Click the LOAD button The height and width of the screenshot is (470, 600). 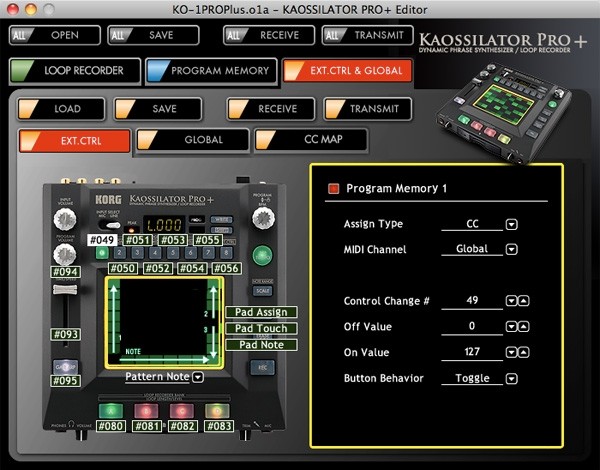click(61, 109)
